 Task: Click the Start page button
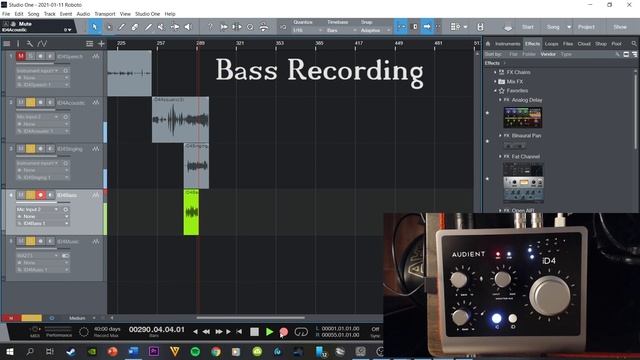(x=527, y=27)
